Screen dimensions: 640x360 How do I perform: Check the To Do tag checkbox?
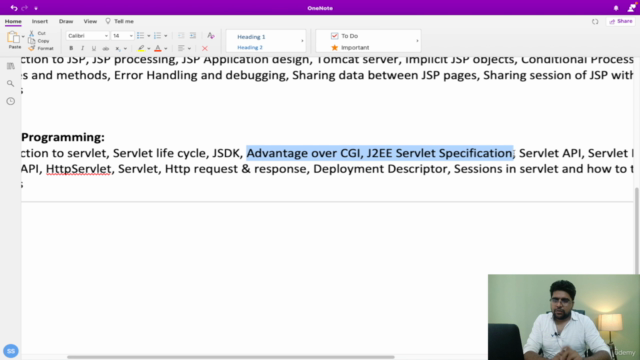[335, 36]
